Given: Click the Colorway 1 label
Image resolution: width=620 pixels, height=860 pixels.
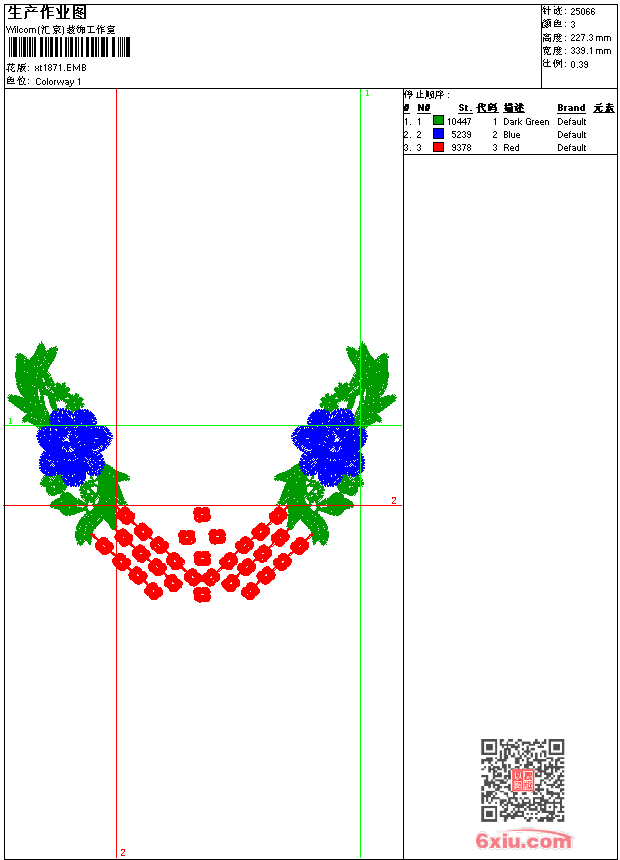Looking at the screenshot, I should 58,82.
